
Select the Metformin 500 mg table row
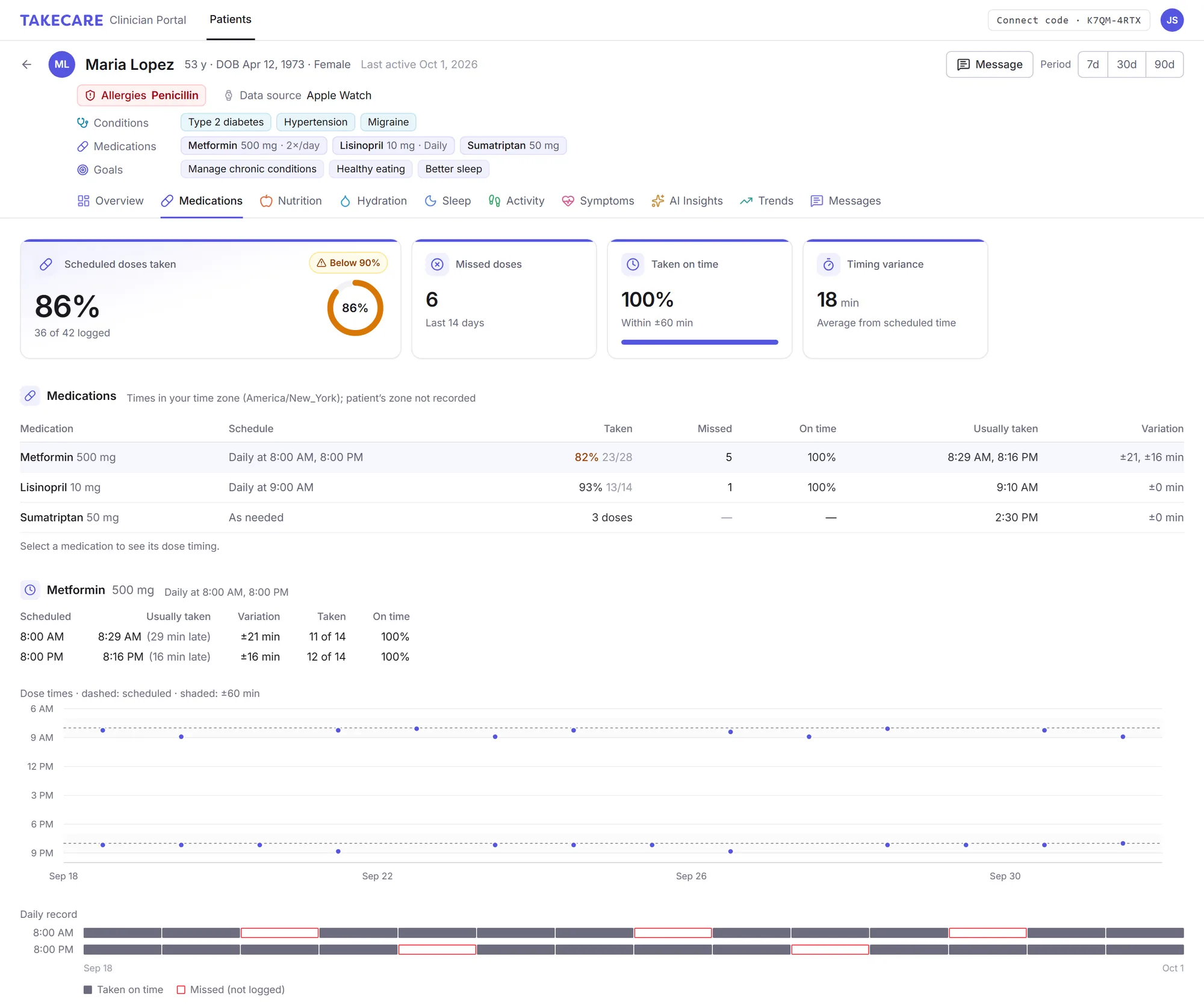click(602, 457)
